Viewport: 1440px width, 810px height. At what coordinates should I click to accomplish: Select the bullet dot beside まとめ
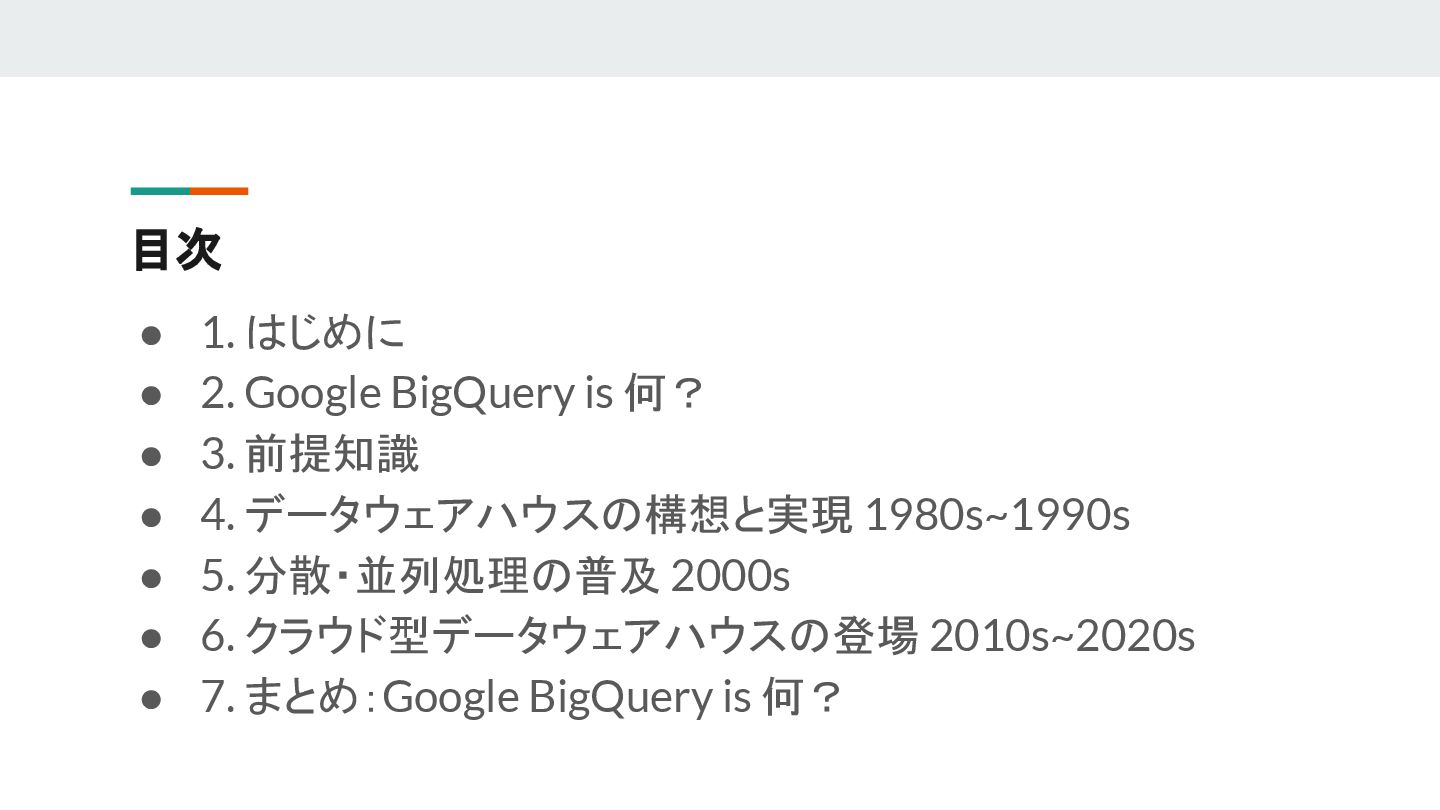[151, 699]
